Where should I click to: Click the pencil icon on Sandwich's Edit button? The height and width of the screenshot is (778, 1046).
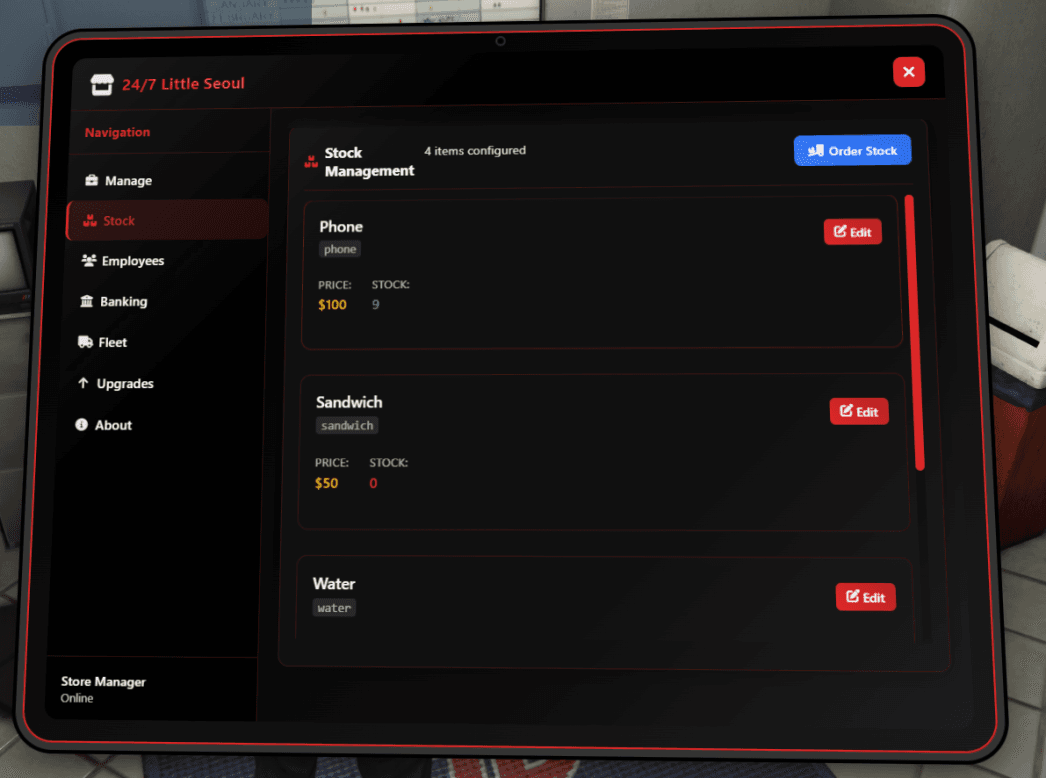point(848,411)
